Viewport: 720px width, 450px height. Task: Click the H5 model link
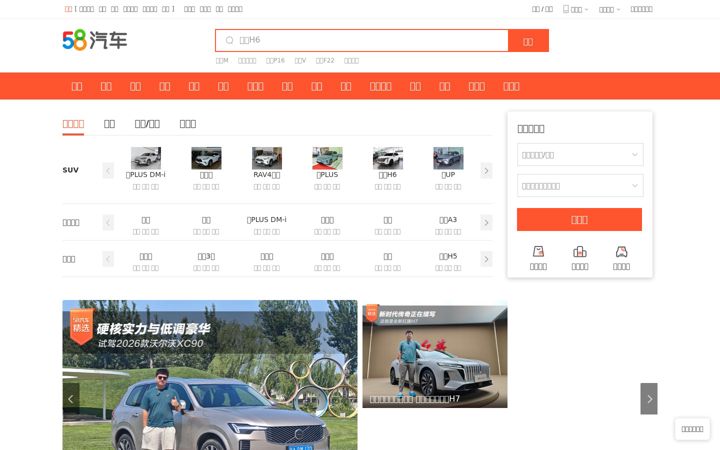448,256
